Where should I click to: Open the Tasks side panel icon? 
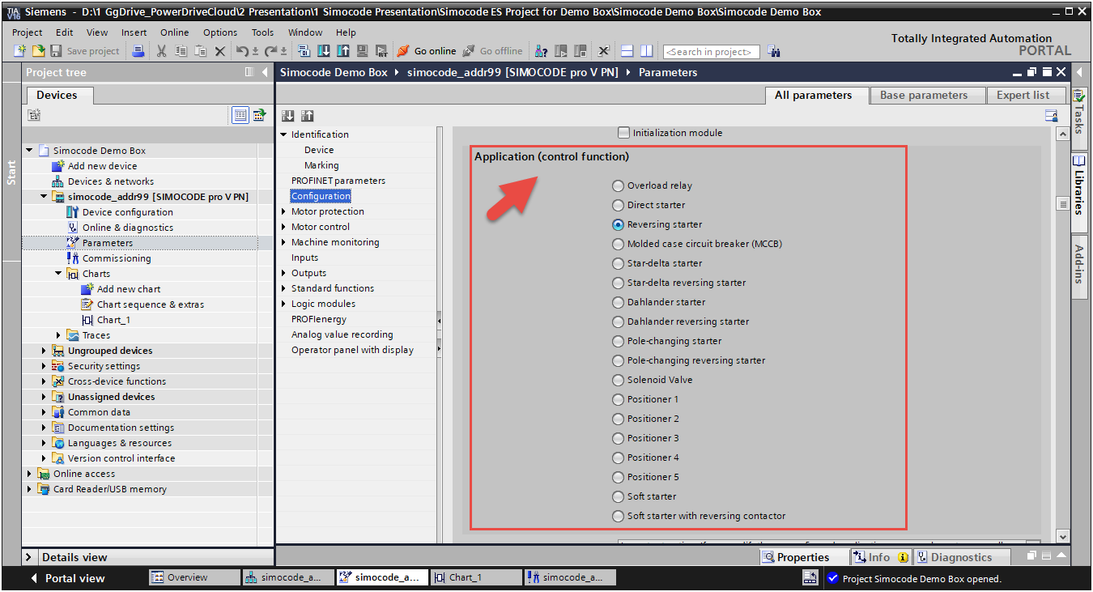click(x=1079, y=97)
